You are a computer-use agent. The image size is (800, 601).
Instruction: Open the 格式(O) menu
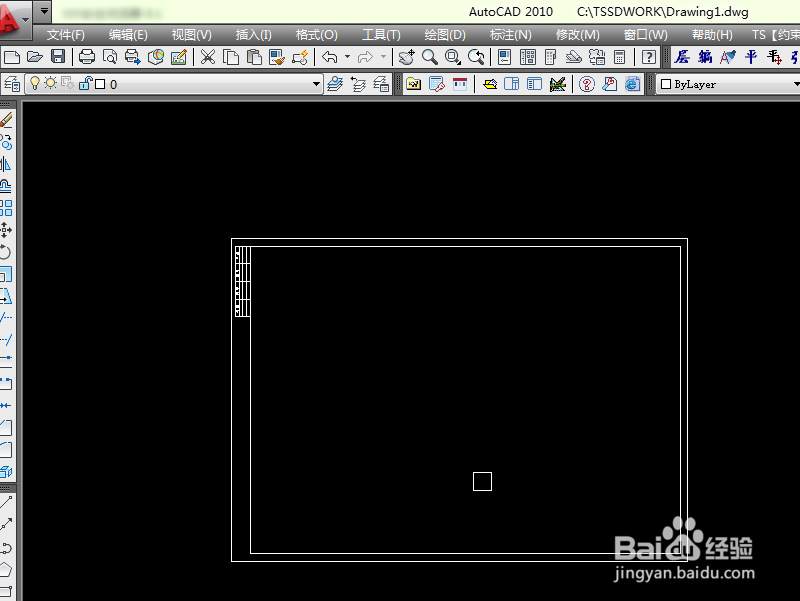[x=316, y=35]
